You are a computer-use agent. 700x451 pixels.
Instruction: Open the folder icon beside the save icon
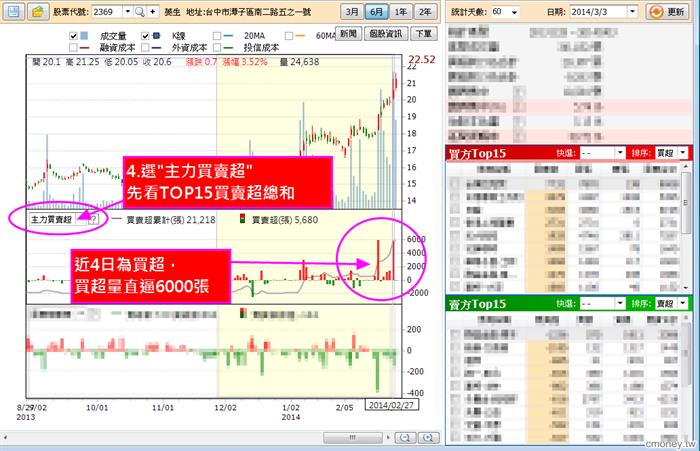point(38,11)
